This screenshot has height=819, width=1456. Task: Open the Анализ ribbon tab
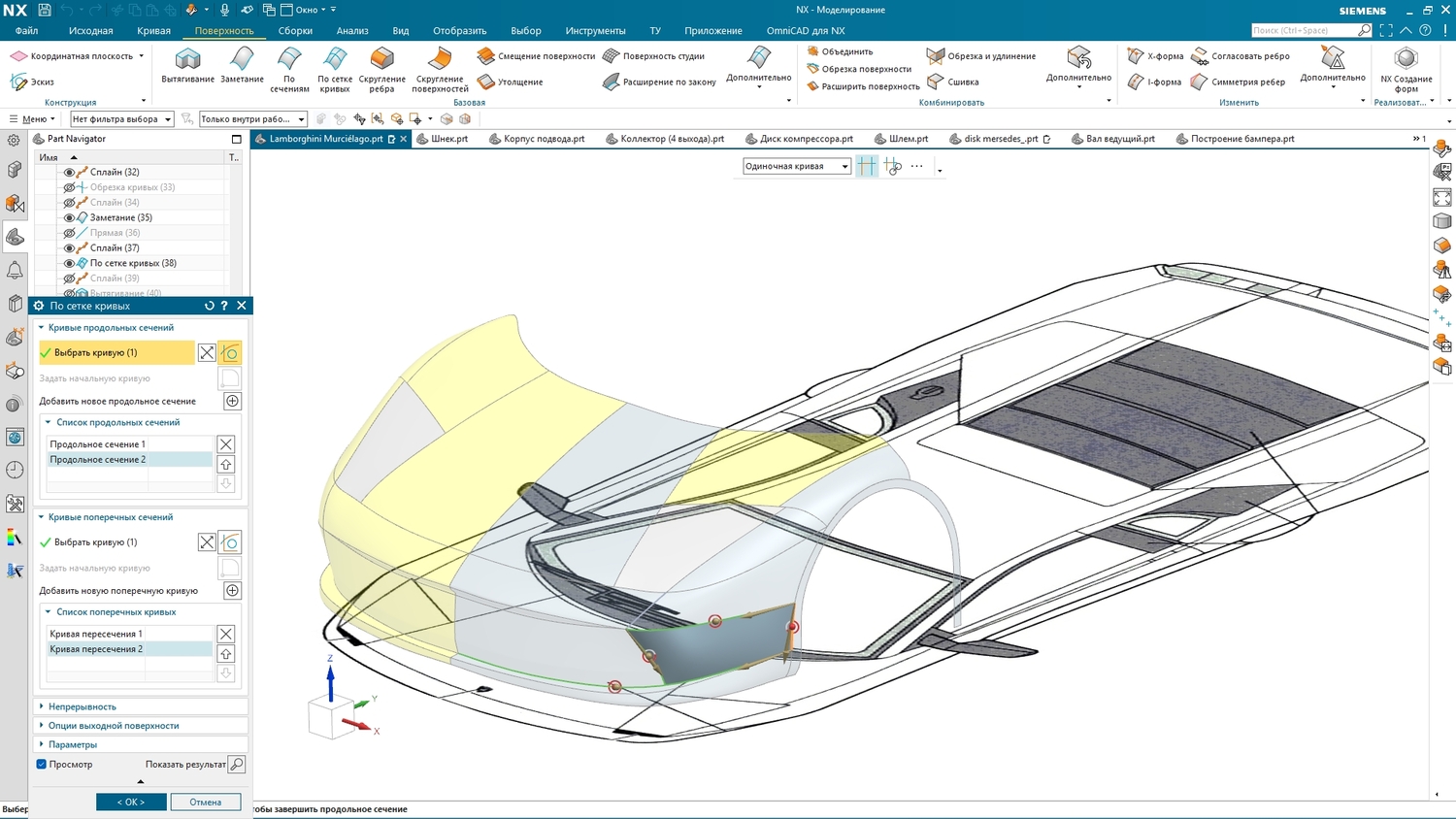[351, 31]
